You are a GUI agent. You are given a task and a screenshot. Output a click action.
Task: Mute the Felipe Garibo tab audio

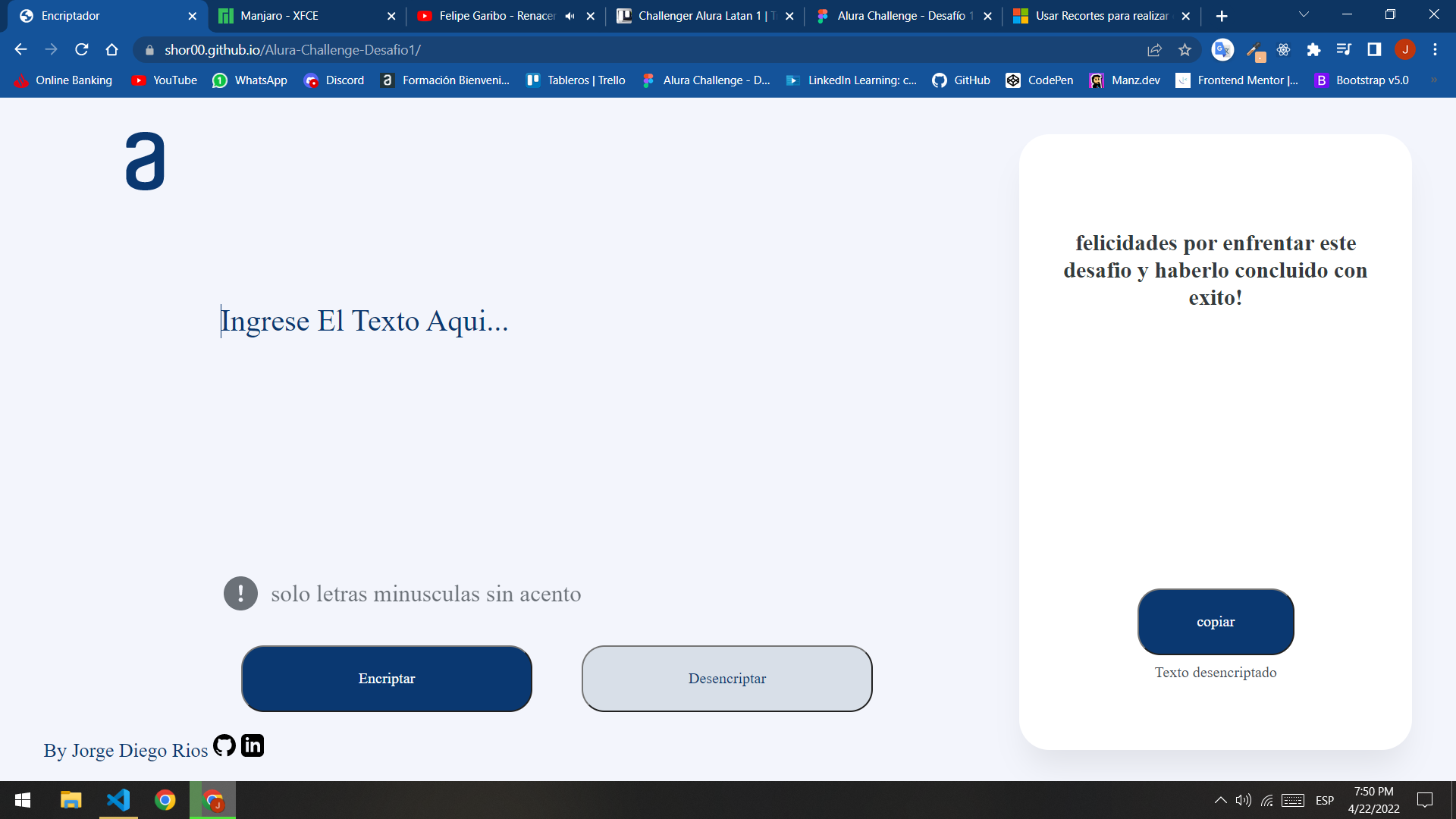(x=570, y=15)
